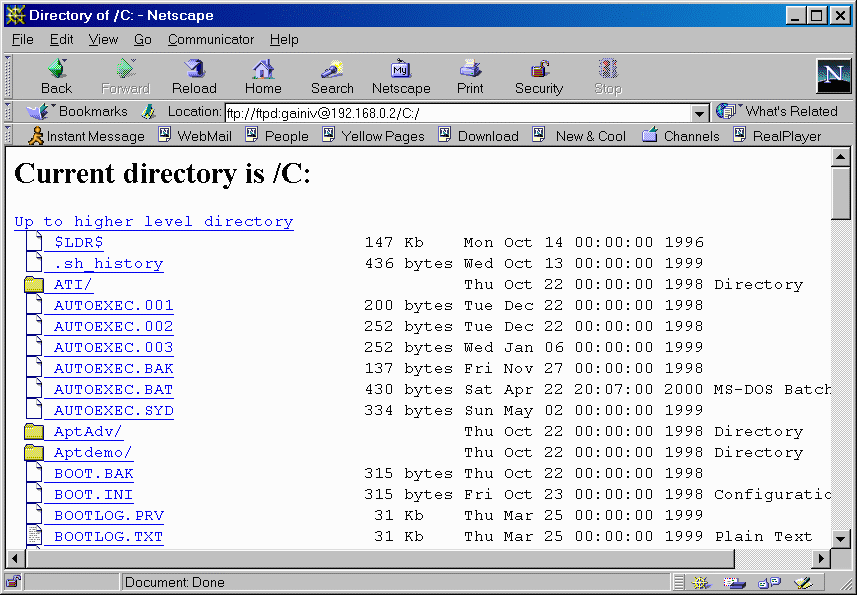The height and width of the screenshot is (595, 857).
Task: Click Up to higher level directory link
Action: (154, 221)
